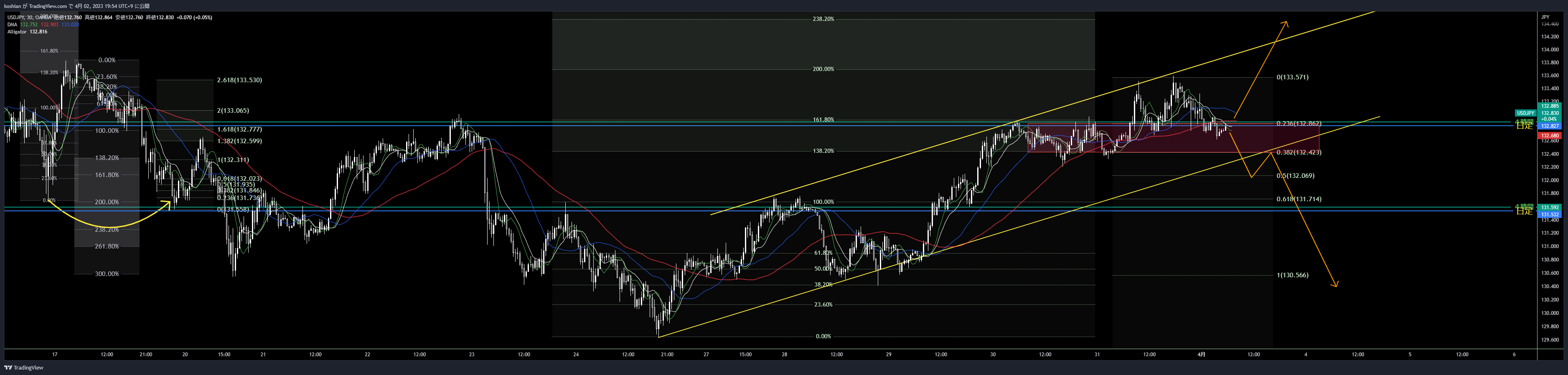This screenshot has height=375, width=1568.
Task: Click the 4月 date label on time axis
Action: coord(1202,354)
